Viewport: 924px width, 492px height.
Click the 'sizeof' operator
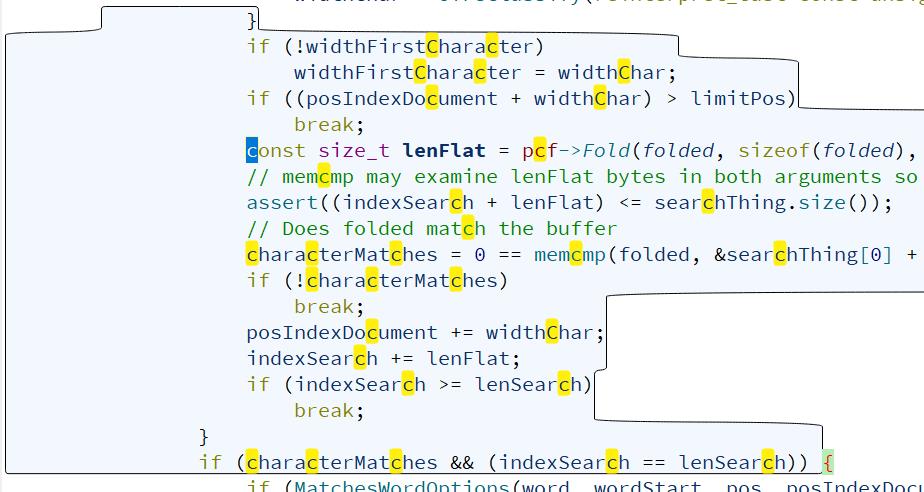click(774, 151)
